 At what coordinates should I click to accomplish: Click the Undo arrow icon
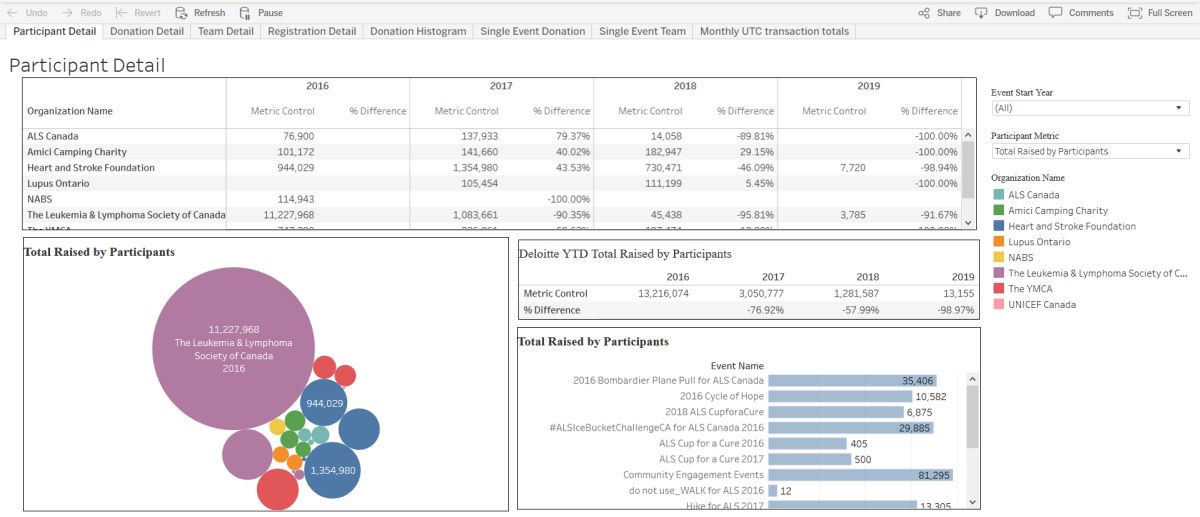click(13, 13)
